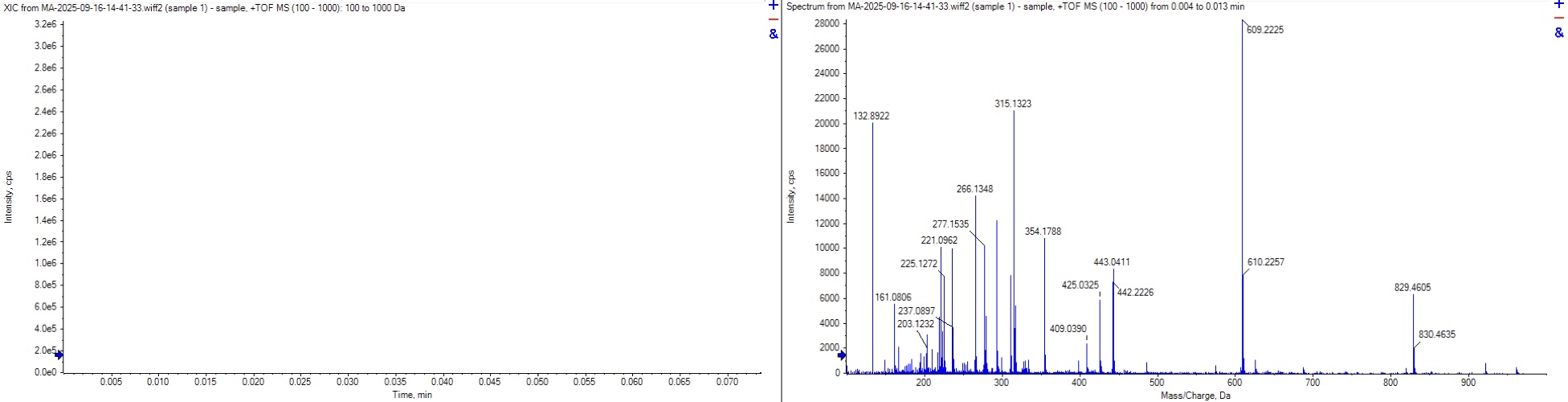This screenshot has width=1568, height=402.
Task: Click the 315.1323 peak label
Action: (x=1013, y=104)
